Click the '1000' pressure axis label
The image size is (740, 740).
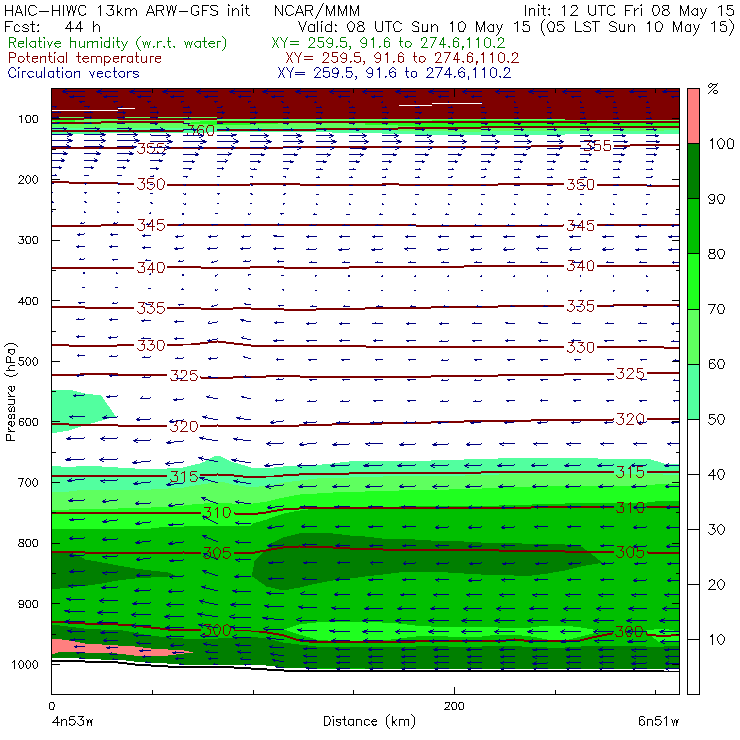(x=25, y=664)
